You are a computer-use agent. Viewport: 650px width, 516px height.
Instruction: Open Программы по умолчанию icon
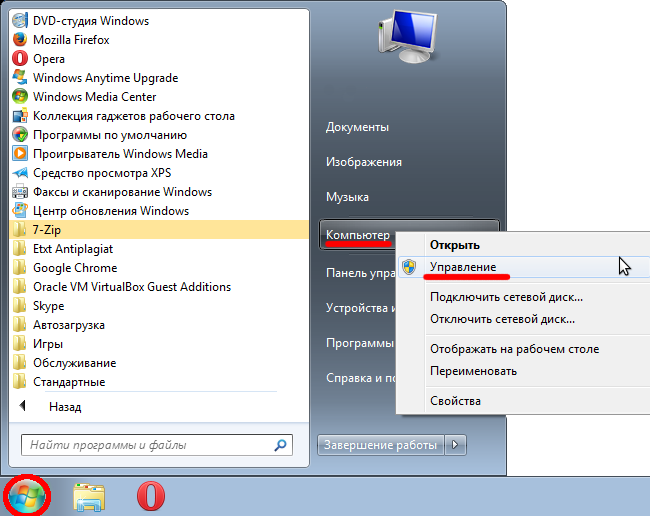20,135
